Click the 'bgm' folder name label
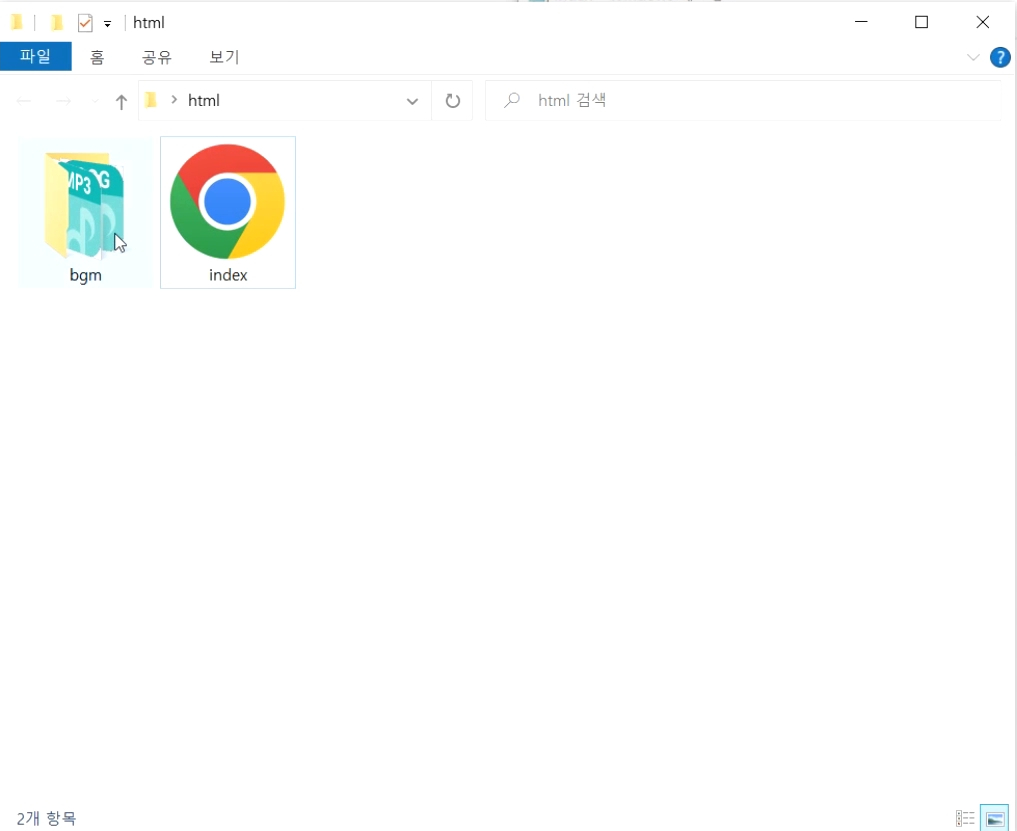This screenshot has width=1017, height=831. tap(86, 275)
